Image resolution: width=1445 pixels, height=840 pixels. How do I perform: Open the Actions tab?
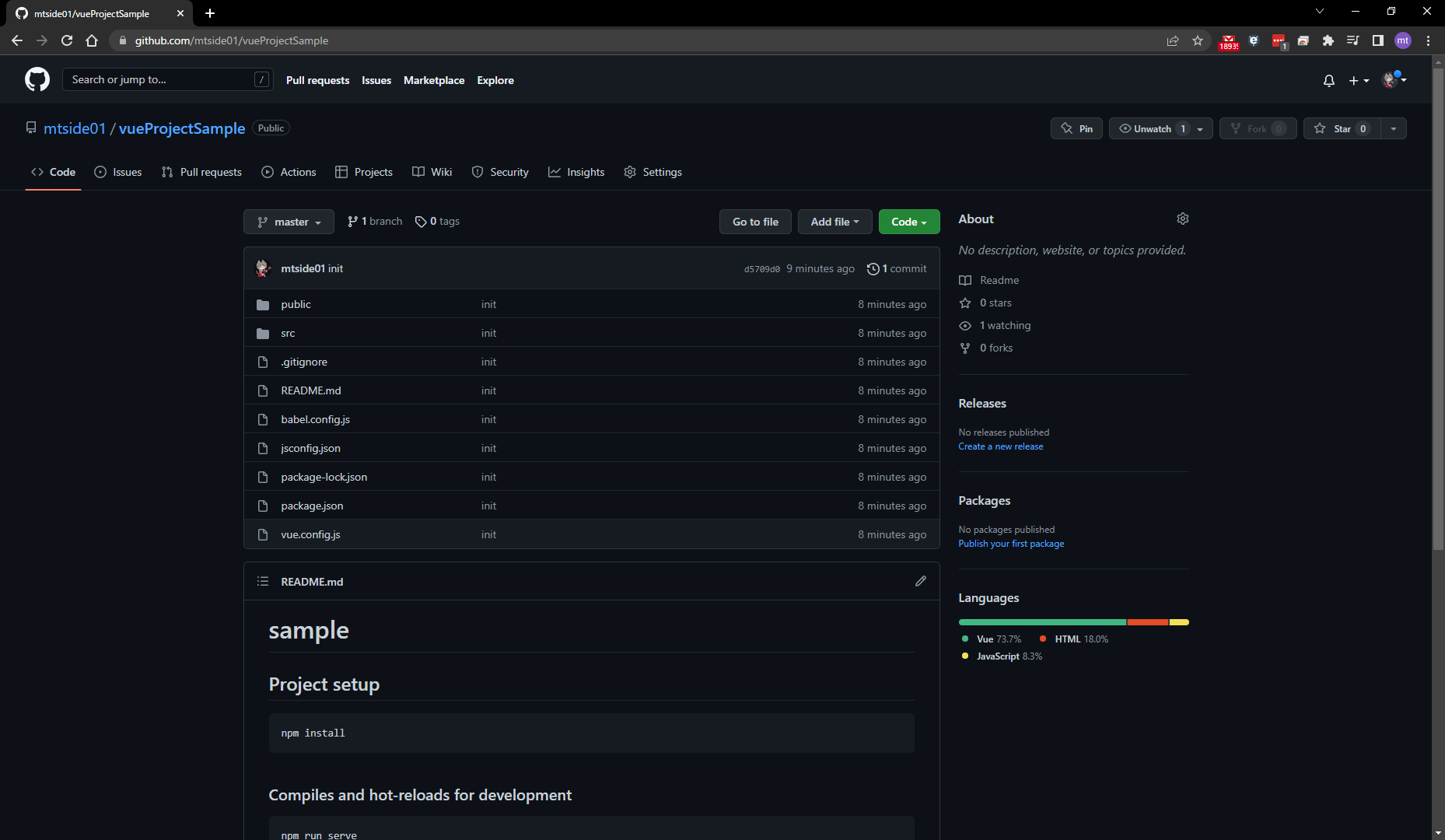coord(289,172)
